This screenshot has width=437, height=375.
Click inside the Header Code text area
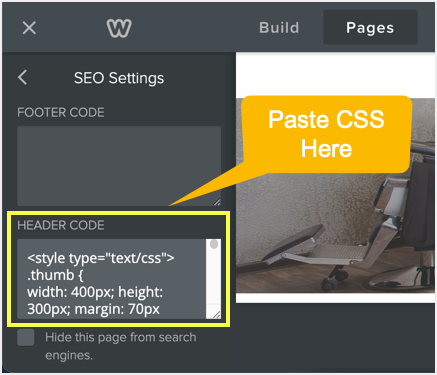112,279
